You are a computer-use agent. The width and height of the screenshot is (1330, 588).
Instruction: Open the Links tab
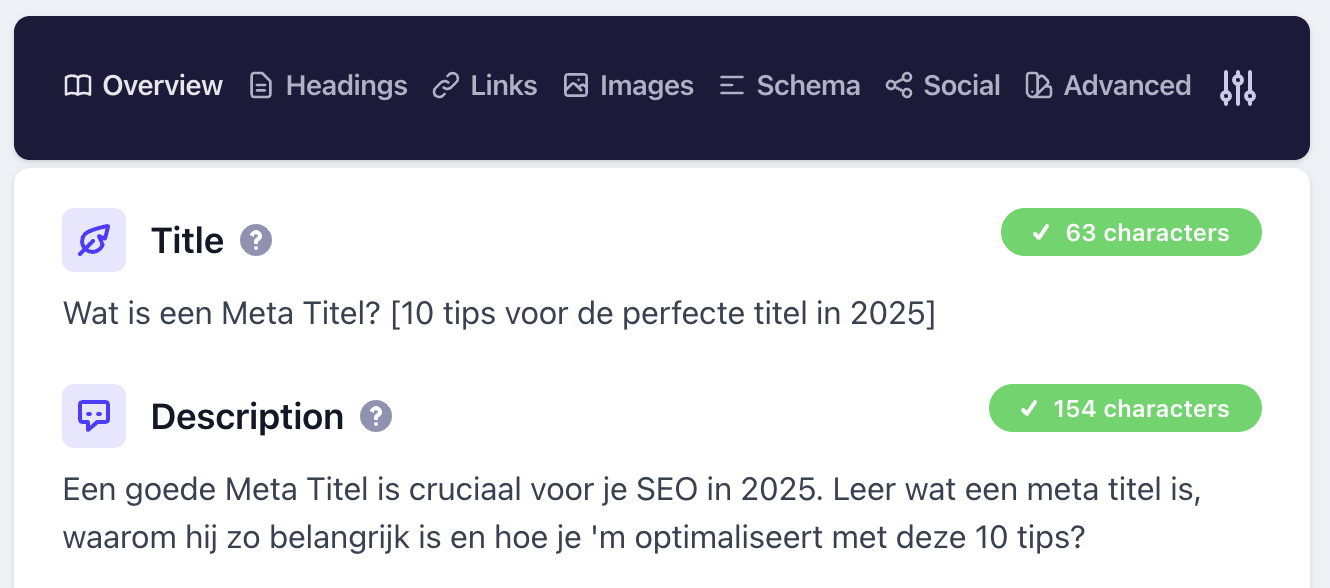click(x=503, y=86)
